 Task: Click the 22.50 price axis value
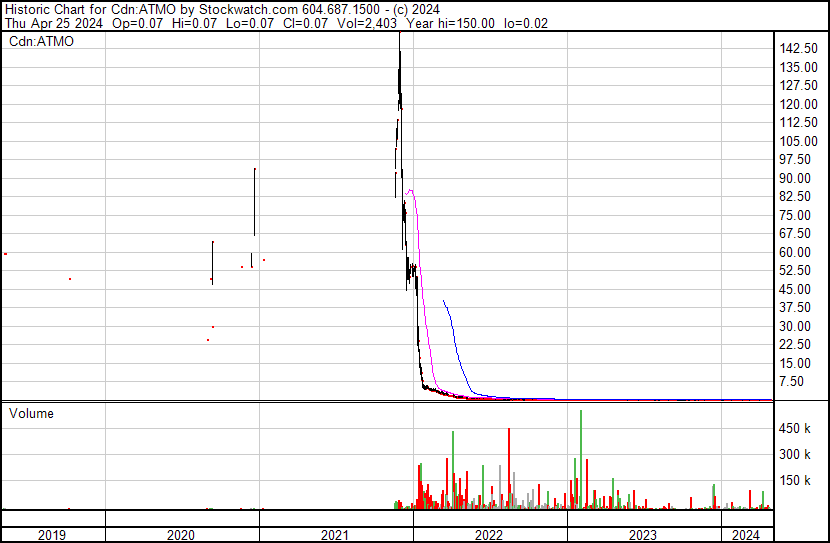click(795, 345)
